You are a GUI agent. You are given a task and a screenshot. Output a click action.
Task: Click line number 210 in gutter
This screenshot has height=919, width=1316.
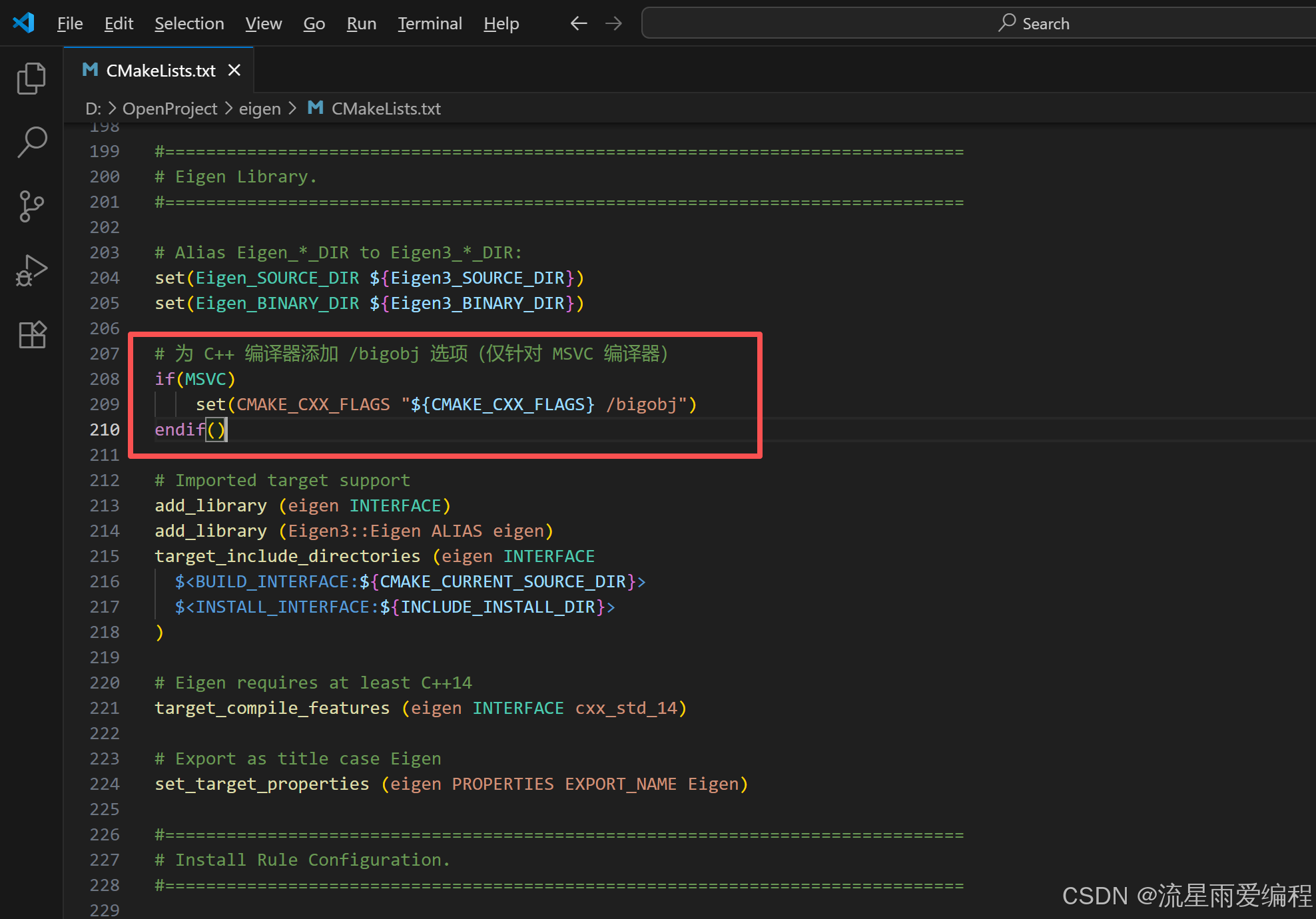(105, 430)
